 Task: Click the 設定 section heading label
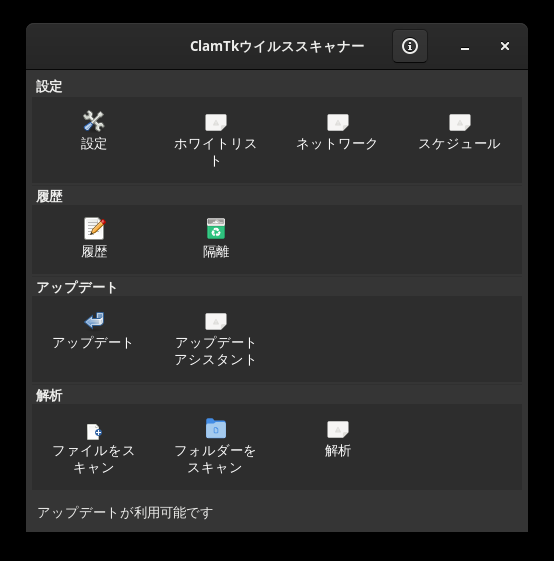click(x=49, y=86)
